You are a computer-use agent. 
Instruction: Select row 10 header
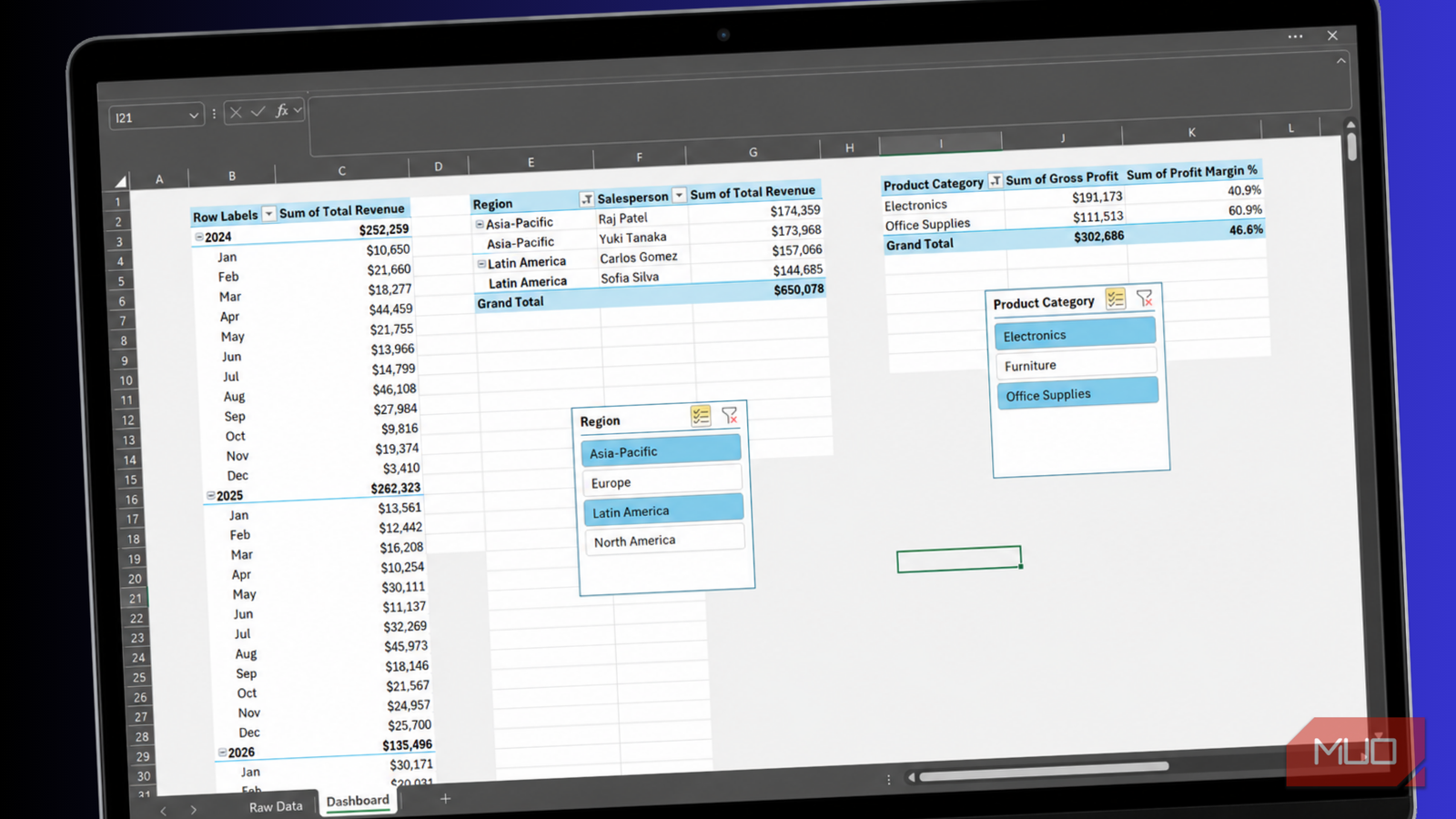click(x=126, y=380)
